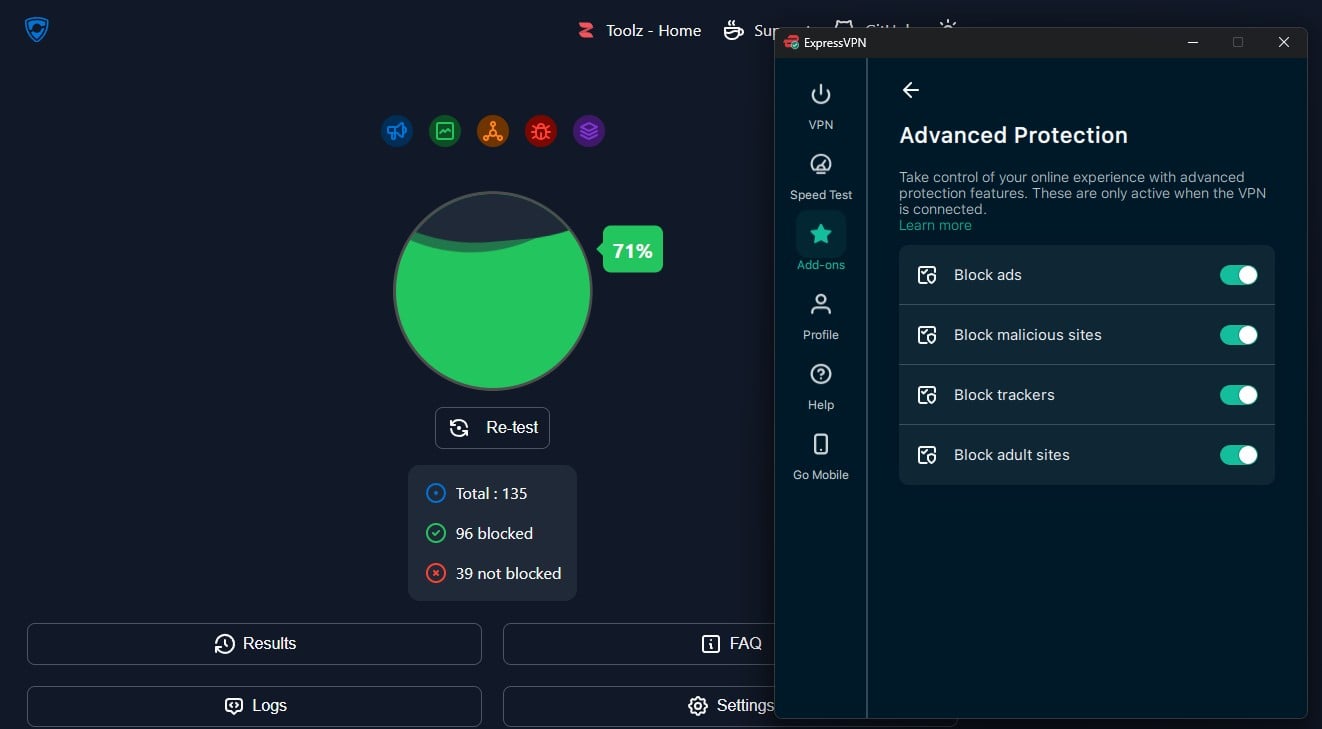Click the shield icon beside Block trackers
Viewport: 1322px width, 729px height.
pyautogui.click(x=927, y=395)
